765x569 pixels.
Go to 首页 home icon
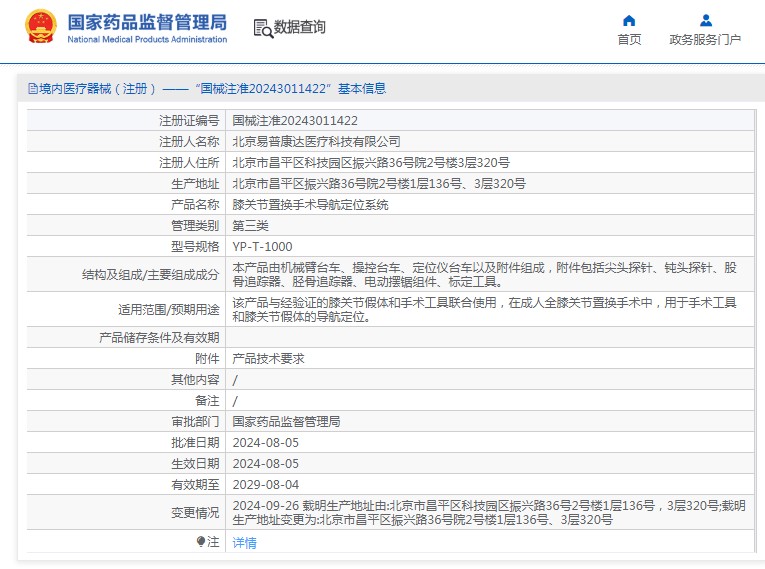629,20
